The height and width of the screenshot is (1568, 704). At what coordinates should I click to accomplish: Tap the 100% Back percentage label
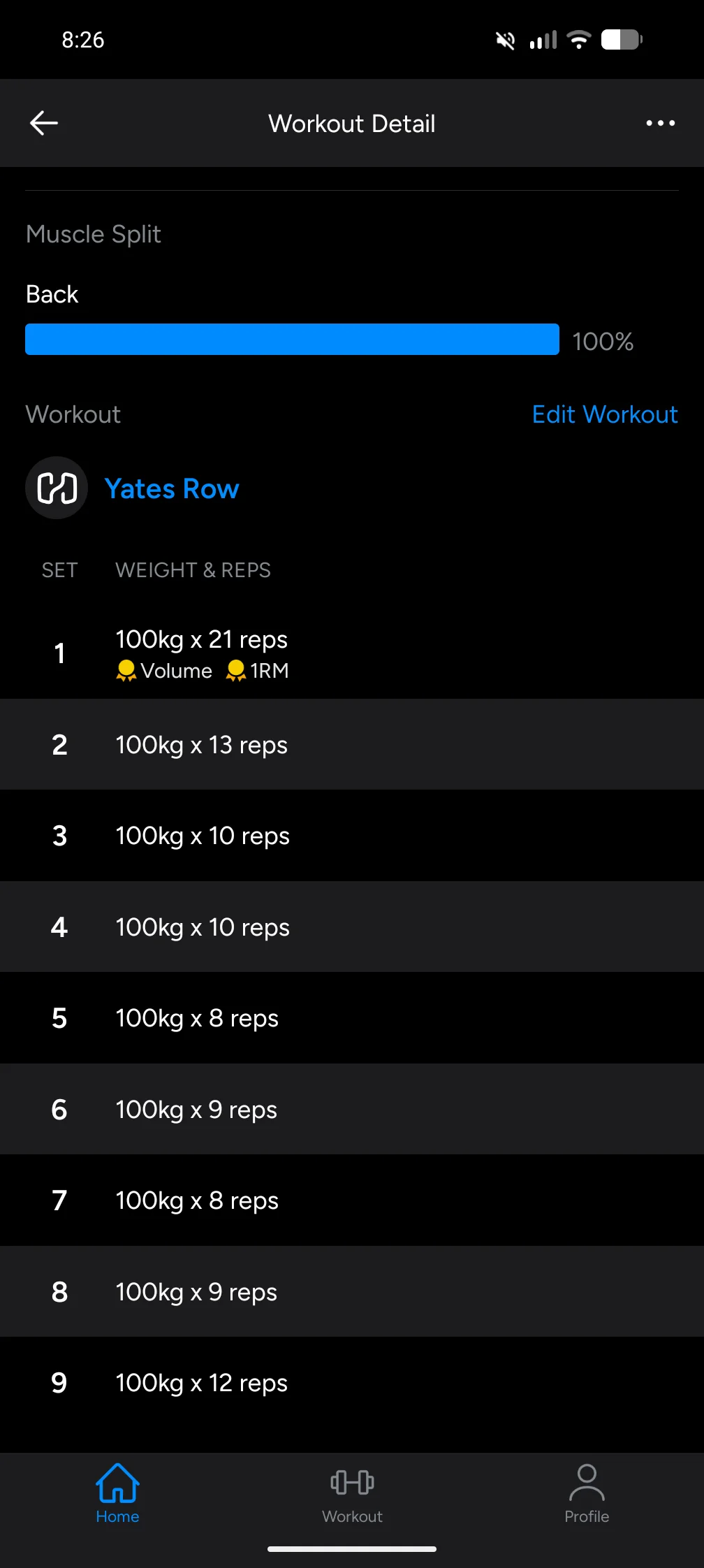603,342
